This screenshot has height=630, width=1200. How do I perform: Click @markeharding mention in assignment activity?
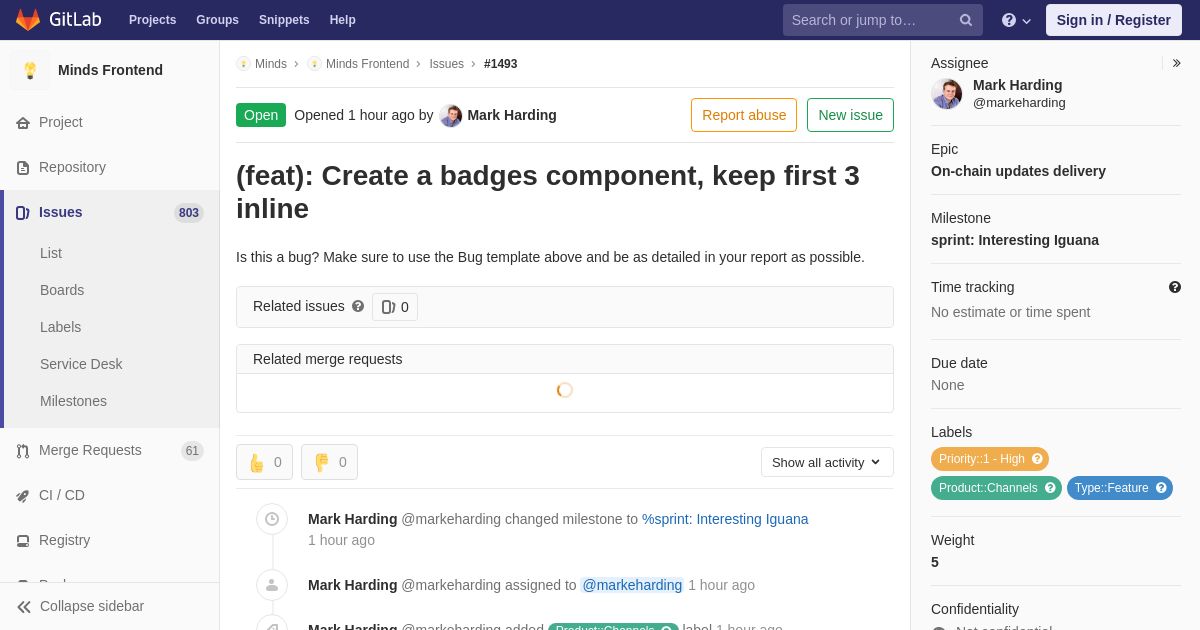click(632, 585)
